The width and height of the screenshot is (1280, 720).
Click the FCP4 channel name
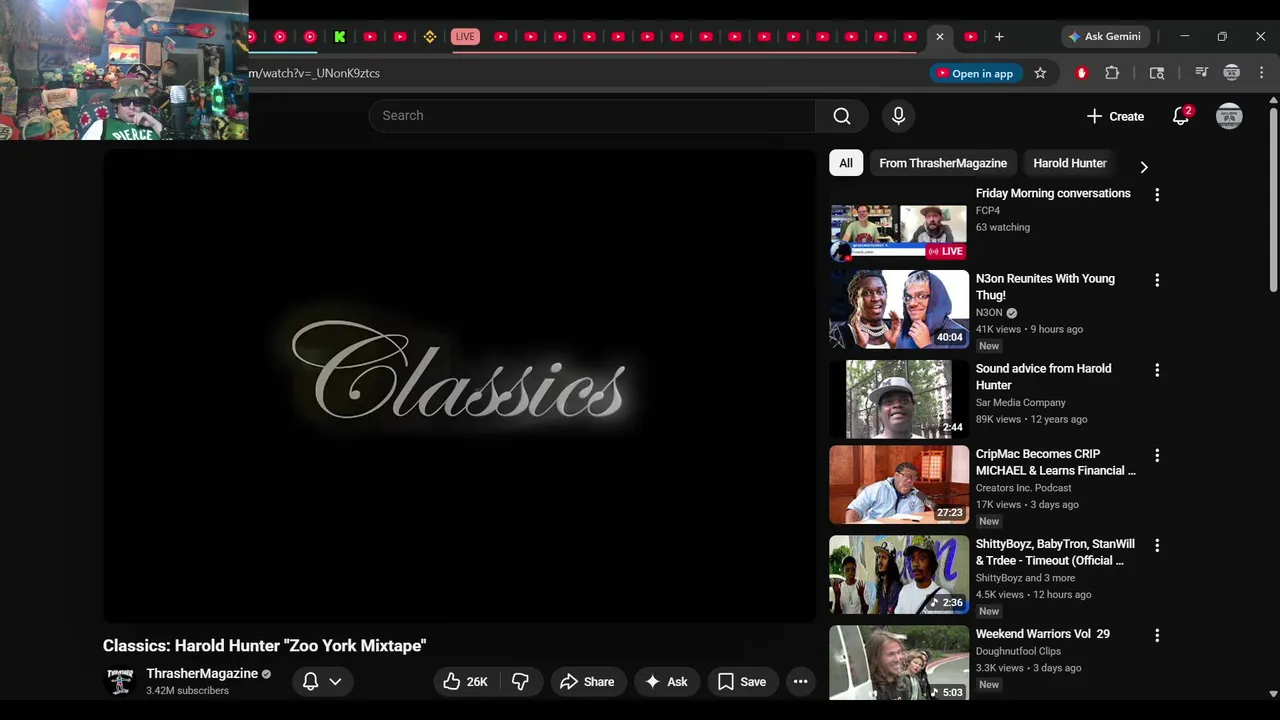(x=988, y=211)
